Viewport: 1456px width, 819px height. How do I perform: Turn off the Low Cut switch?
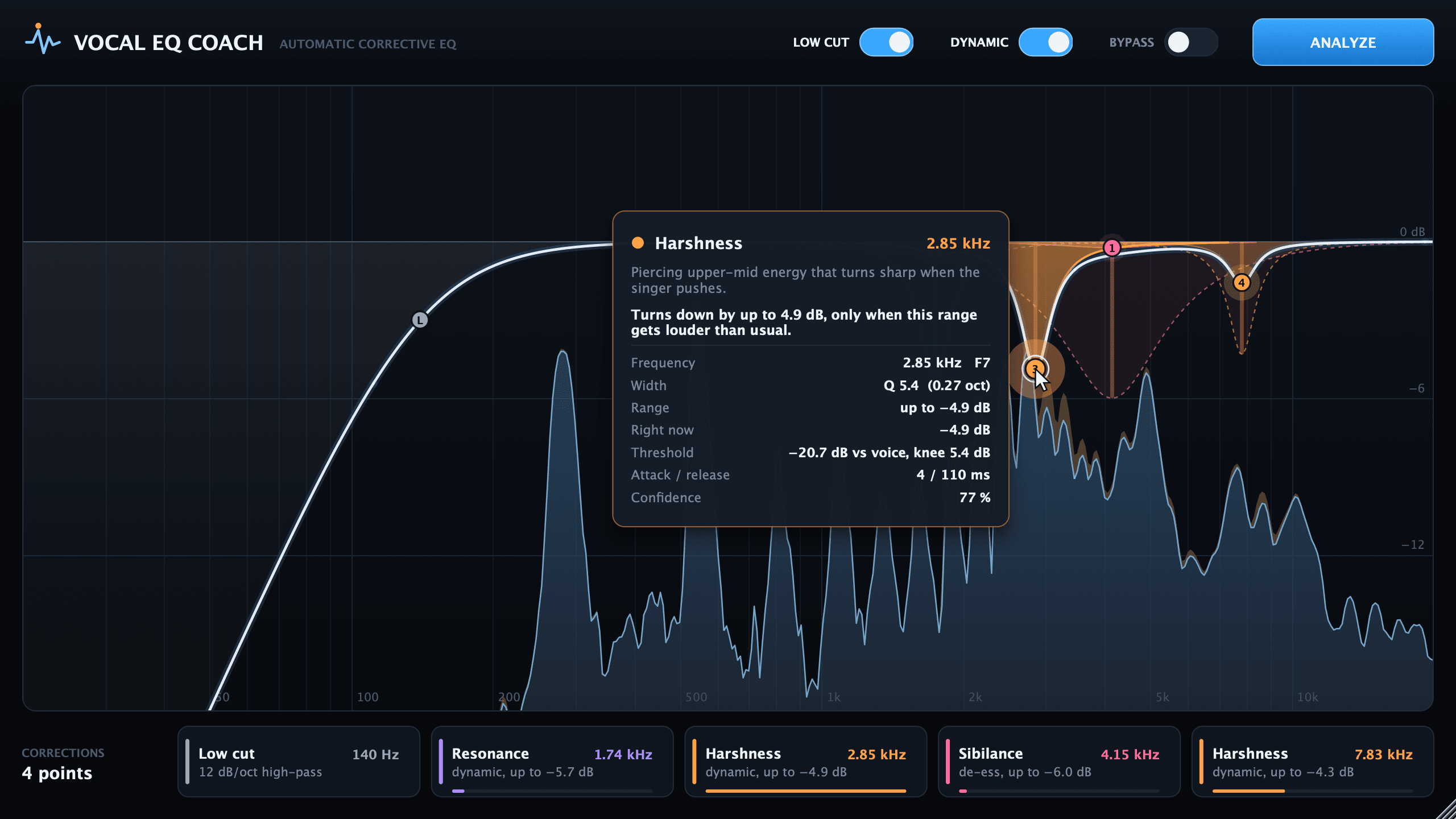coord(886,42)
